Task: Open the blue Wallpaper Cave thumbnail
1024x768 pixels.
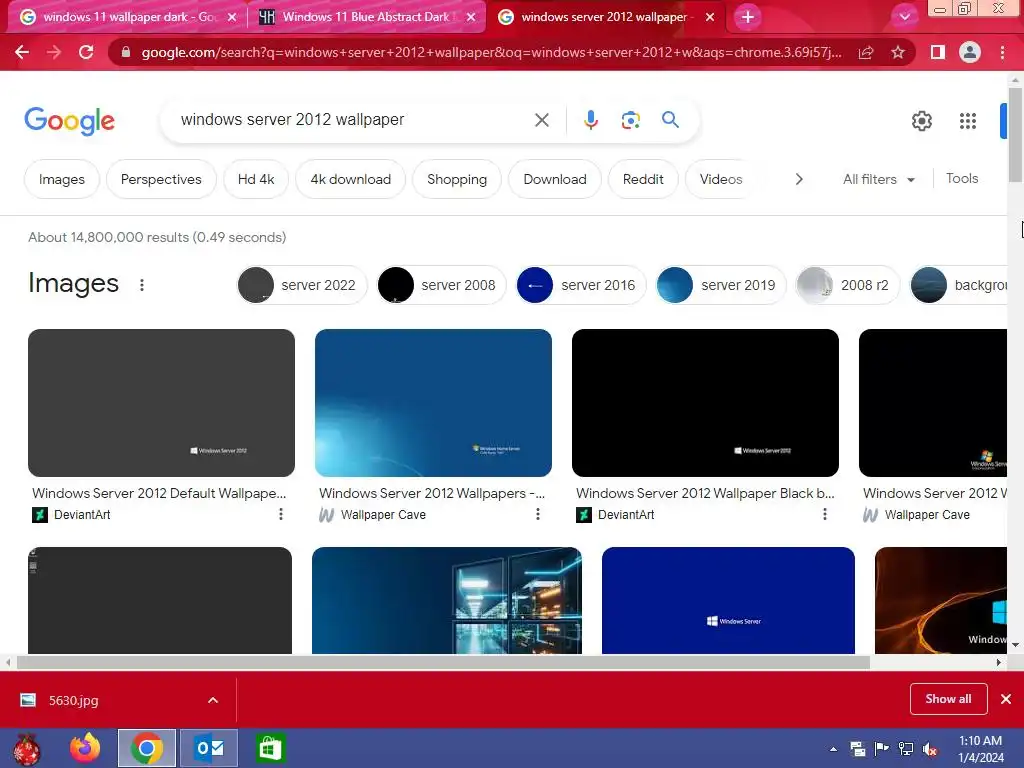Action: (433, 403)
